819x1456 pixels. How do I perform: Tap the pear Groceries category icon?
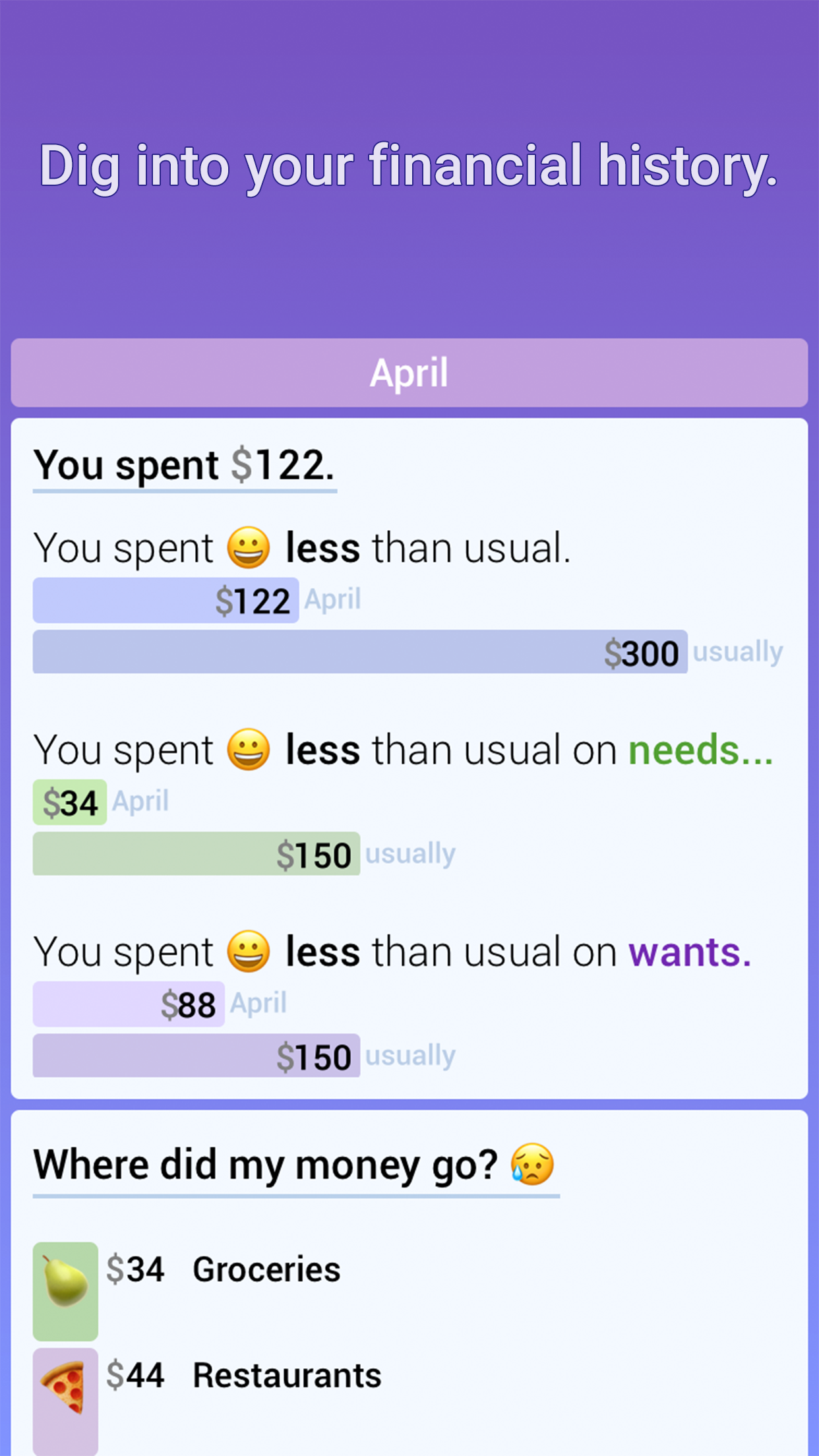65,1290
